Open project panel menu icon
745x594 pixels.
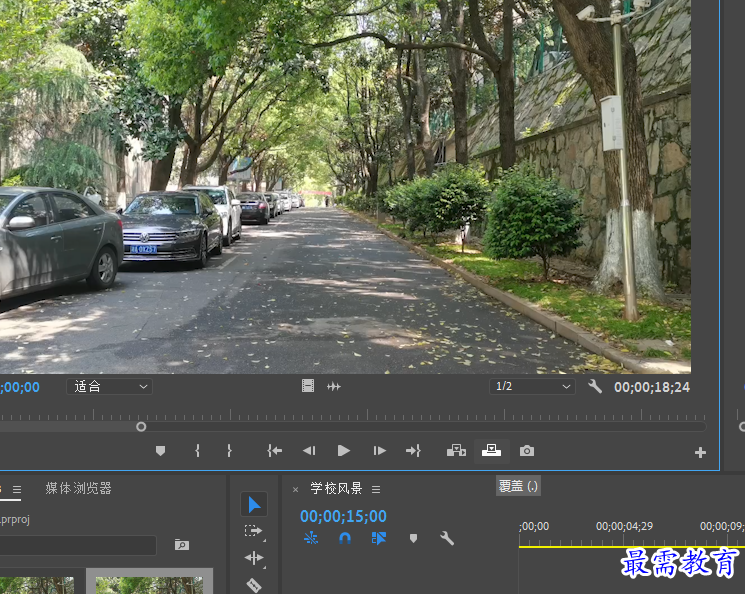point(17,489)
